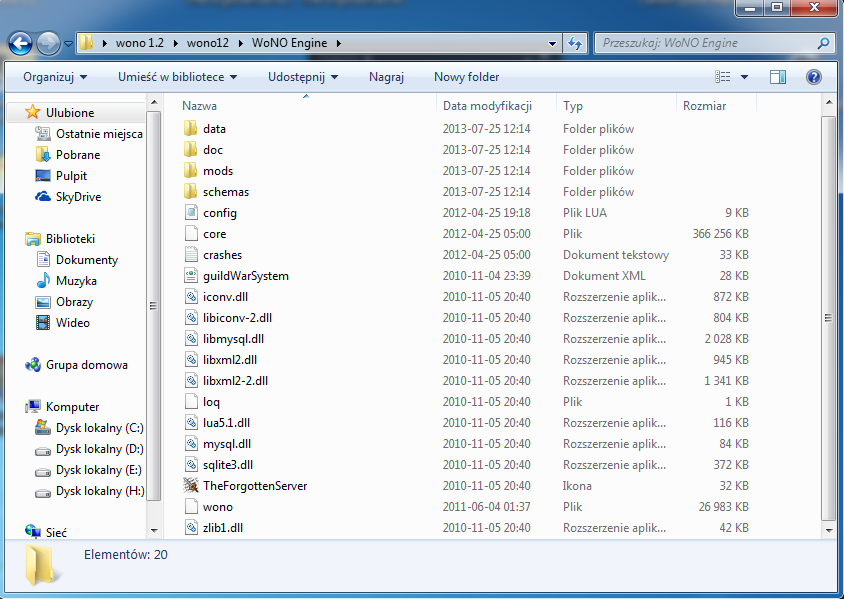Expand arrow after wono 1.2 breadcrumb

click(x=175, y=43)
